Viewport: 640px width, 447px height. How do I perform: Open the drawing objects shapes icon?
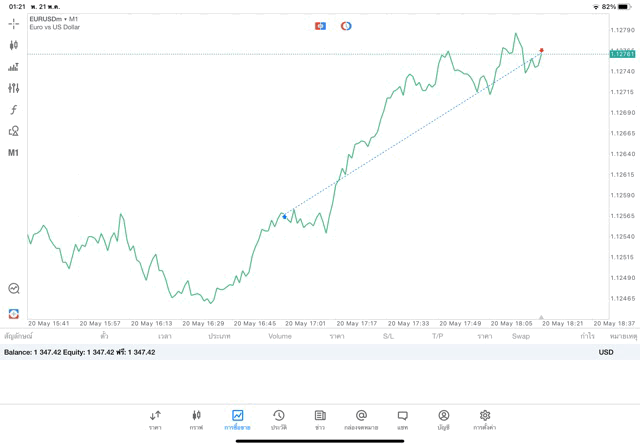pyautogui.click(x=13, y=131)
